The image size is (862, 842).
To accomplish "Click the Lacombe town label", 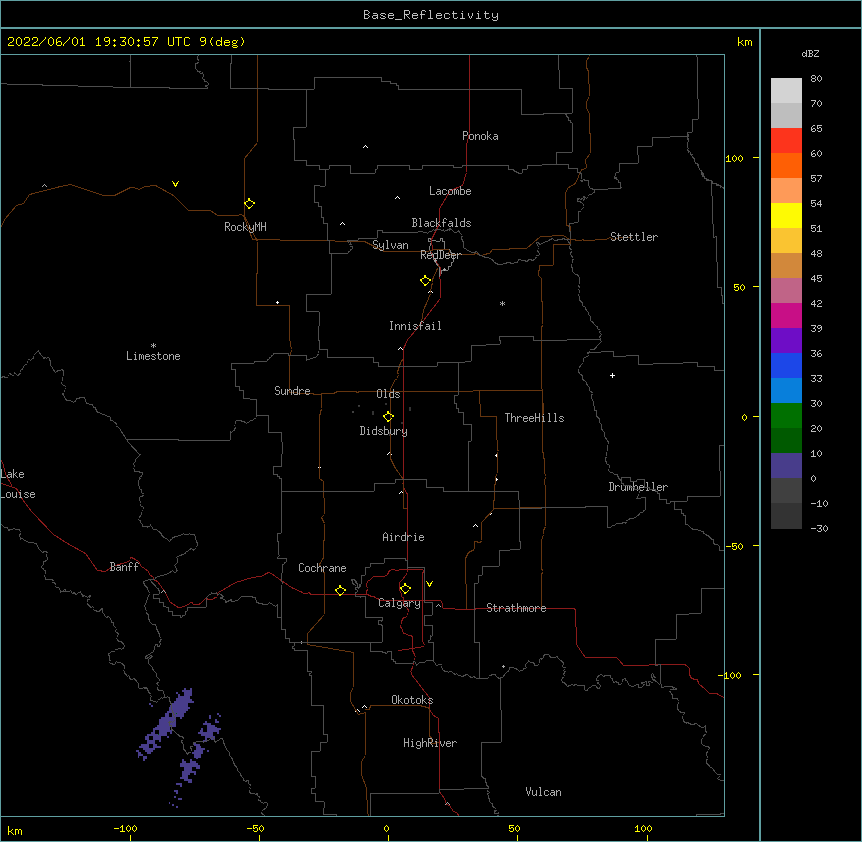I will [450, 191].
